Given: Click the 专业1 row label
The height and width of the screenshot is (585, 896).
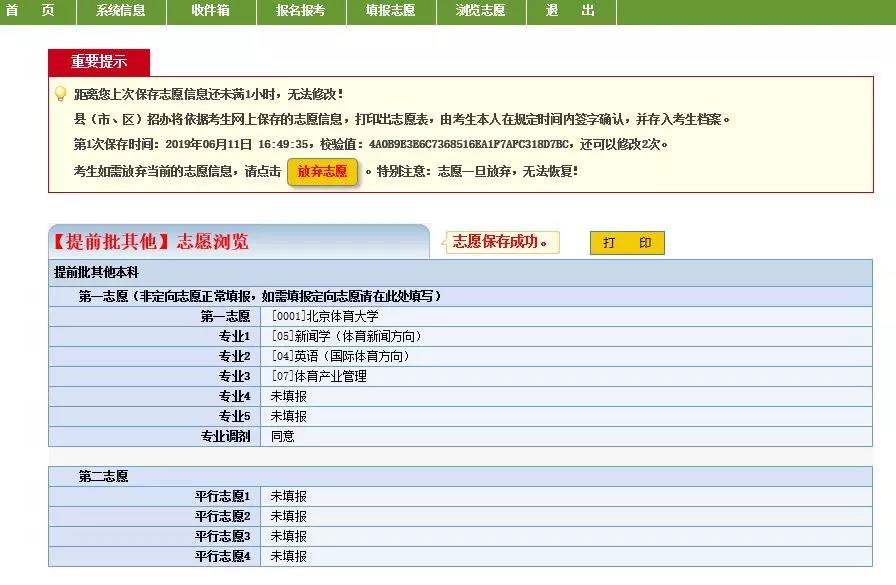Looking at the screenshot, I should tap(234, 336).
